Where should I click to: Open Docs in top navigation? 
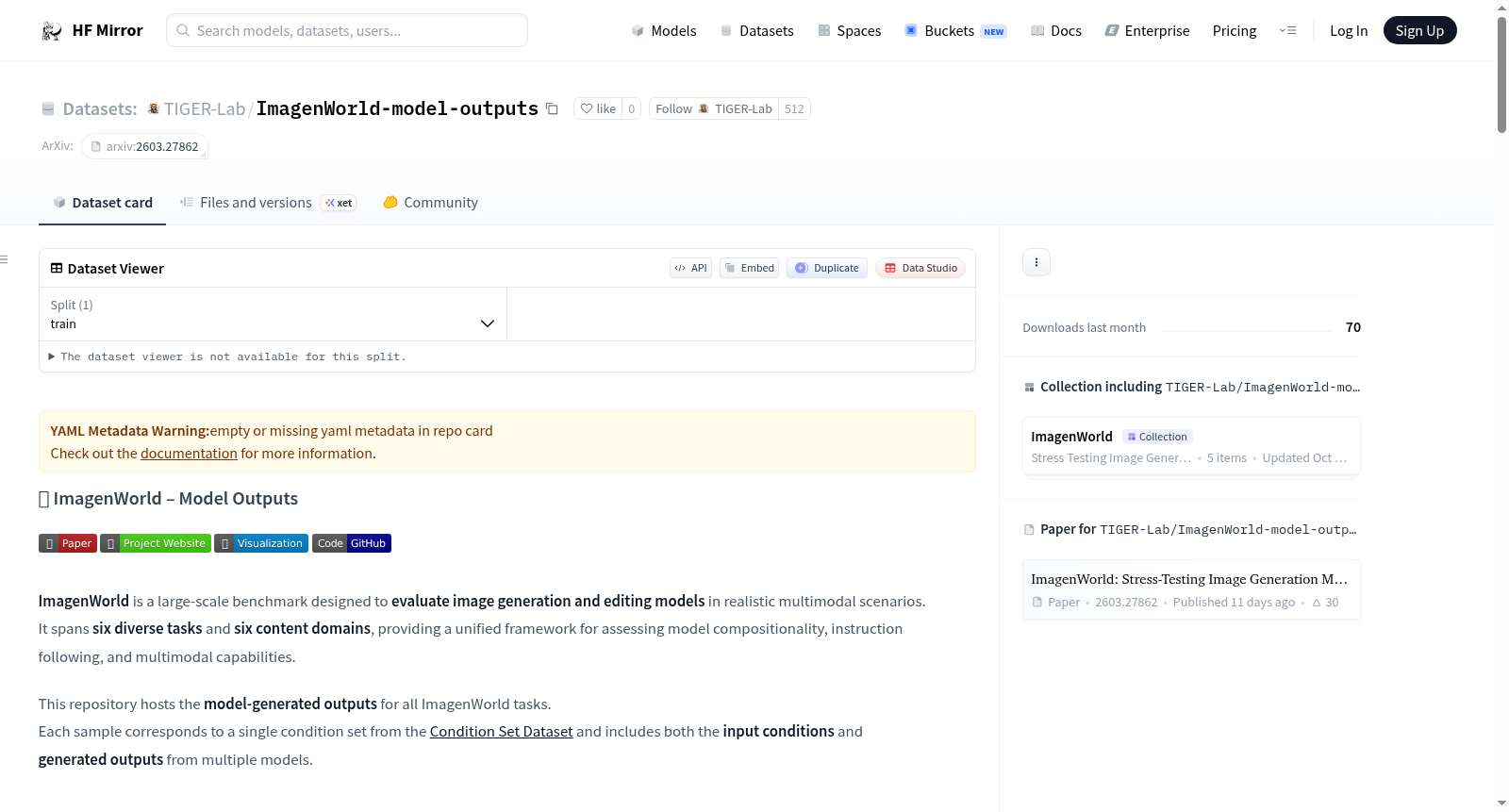(1055, 31)
